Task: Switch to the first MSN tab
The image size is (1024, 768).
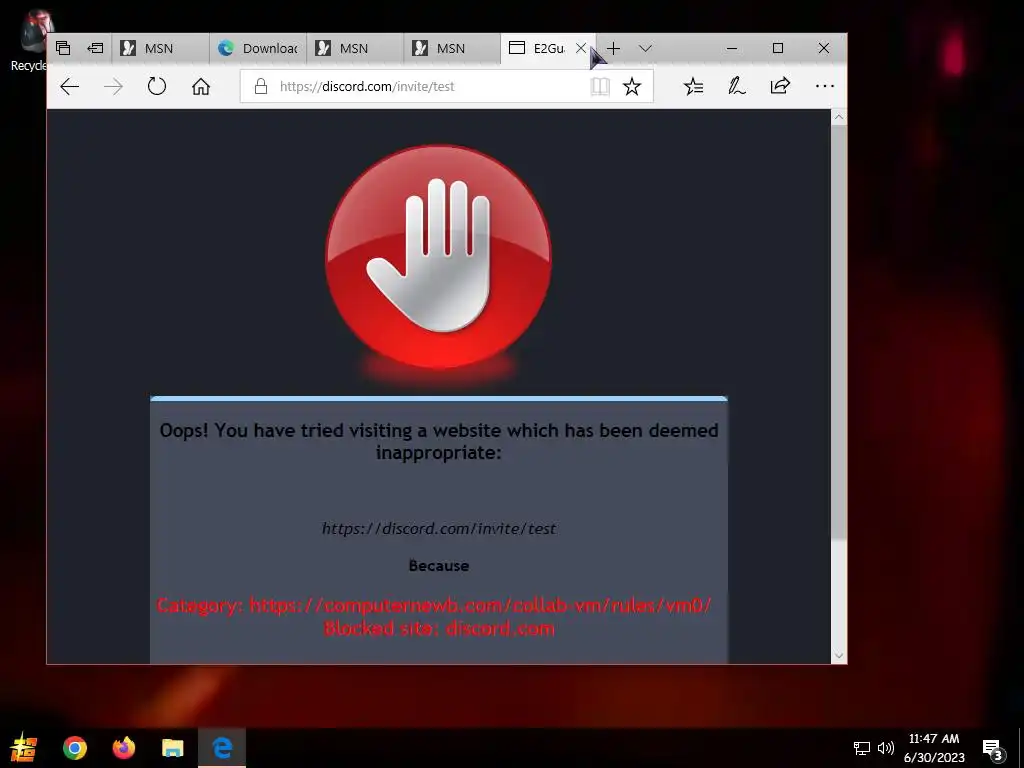Action: (x=160, y=48)
